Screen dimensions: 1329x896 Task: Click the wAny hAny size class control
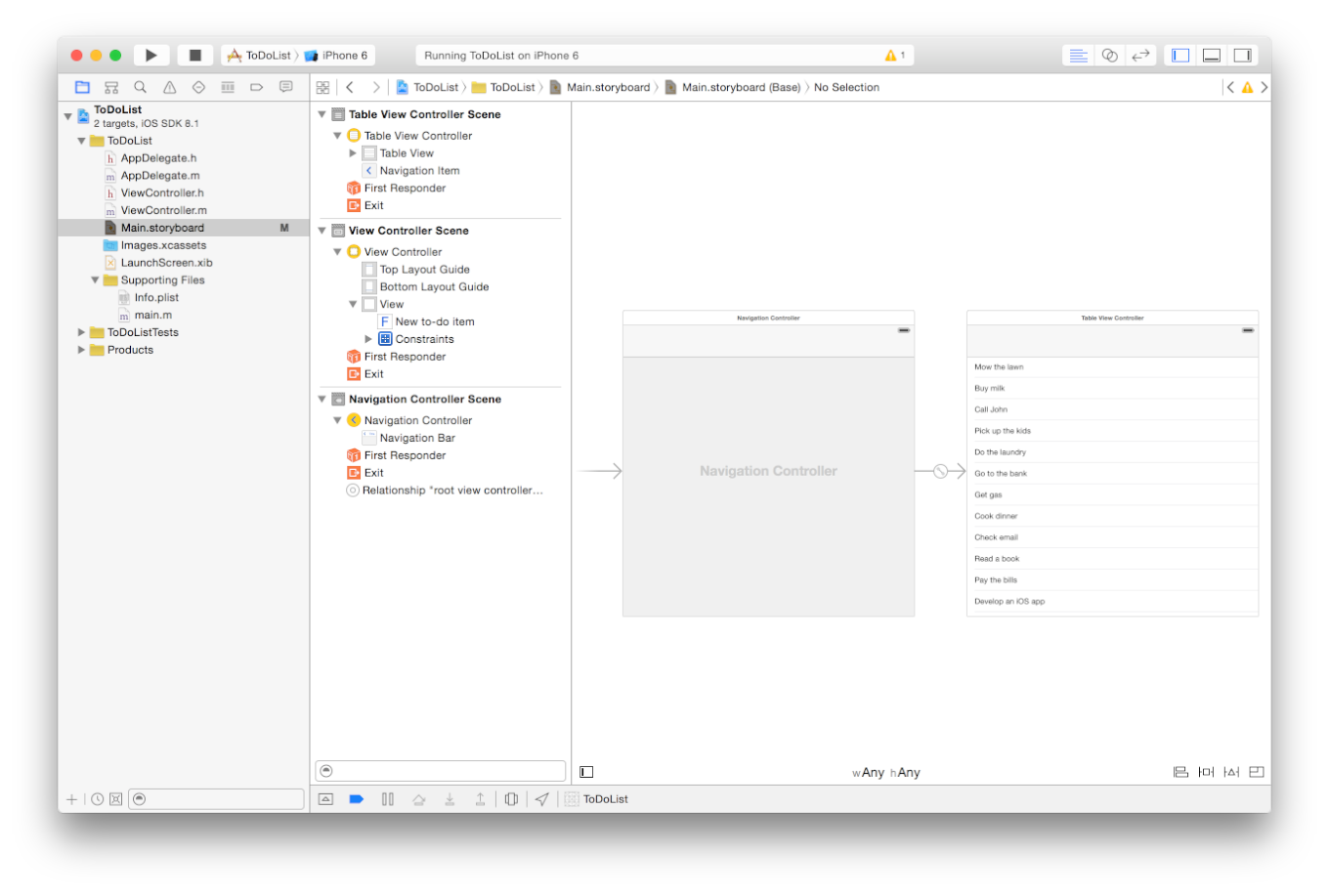click(x=886, y=773)
